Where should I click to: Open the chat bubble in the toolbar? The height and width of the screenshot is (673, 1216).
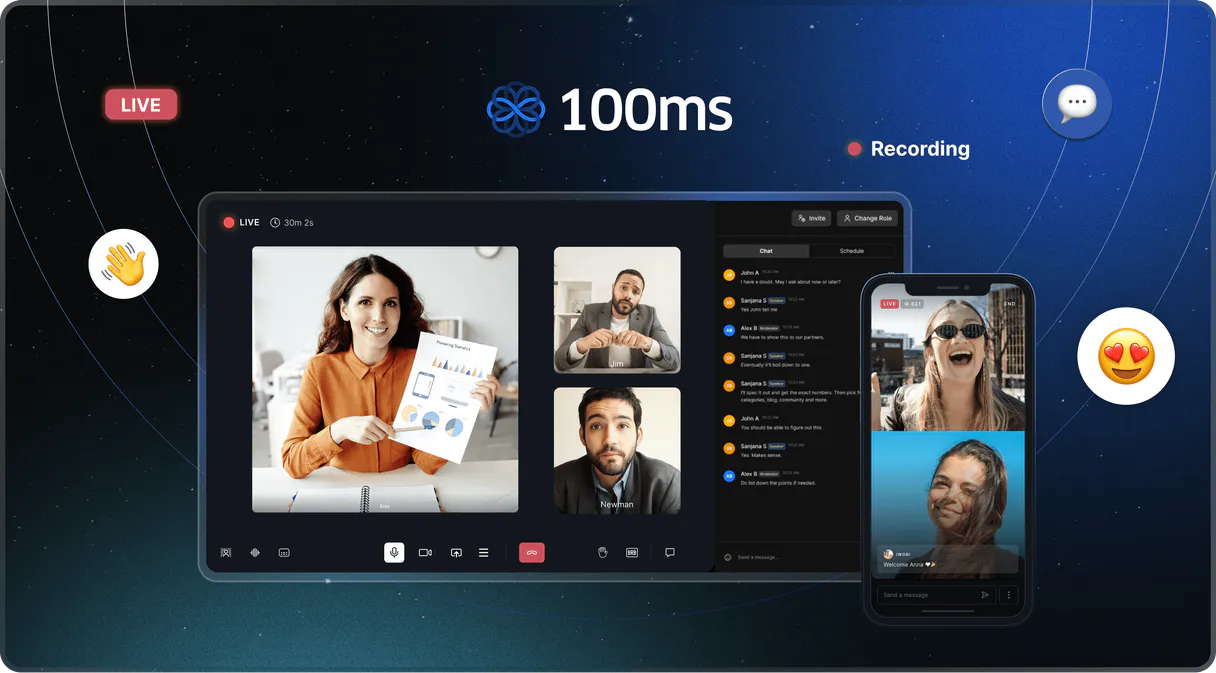669,552
